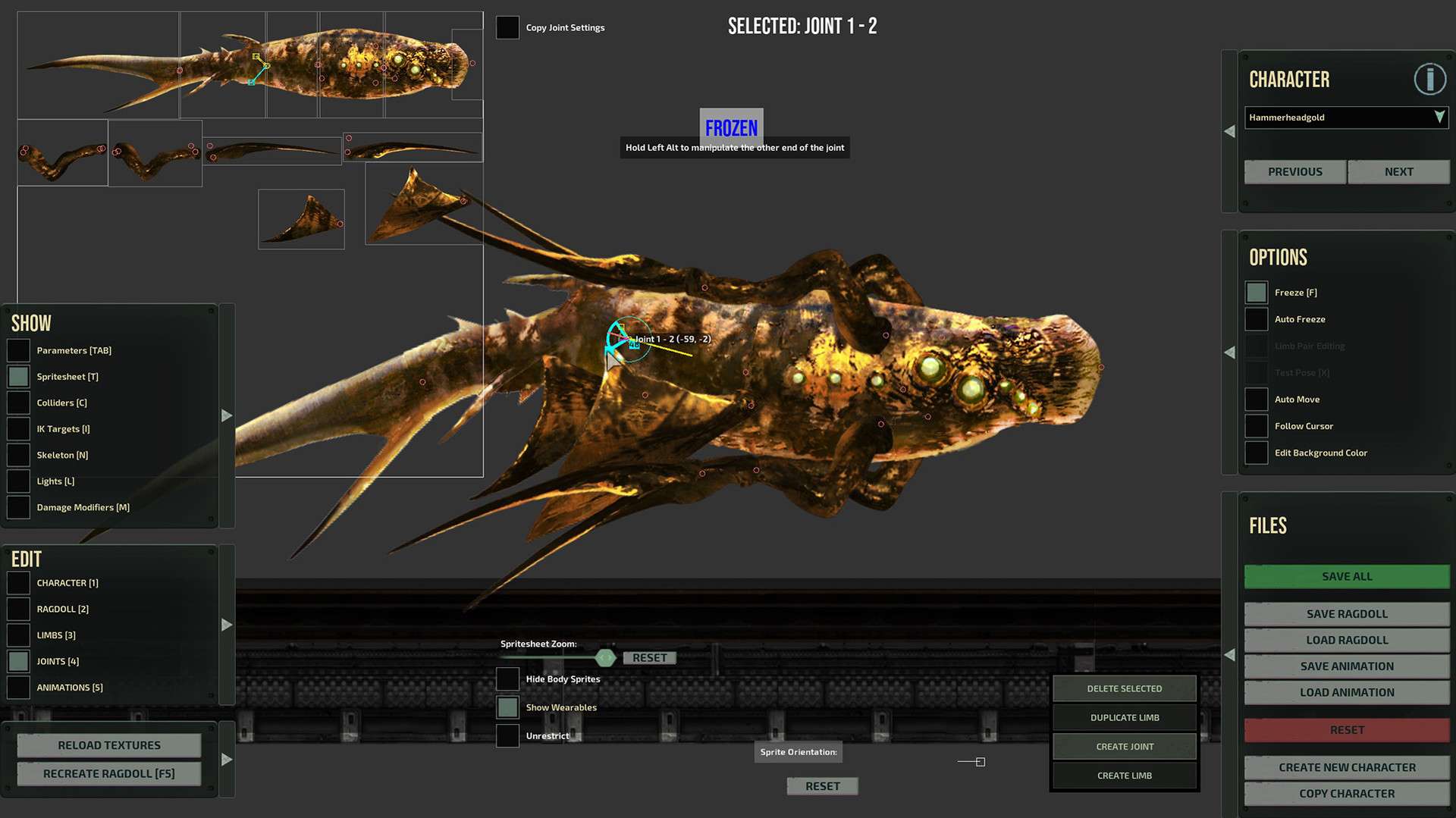Click the CREATE JOINT button

tap(1124, 747)
